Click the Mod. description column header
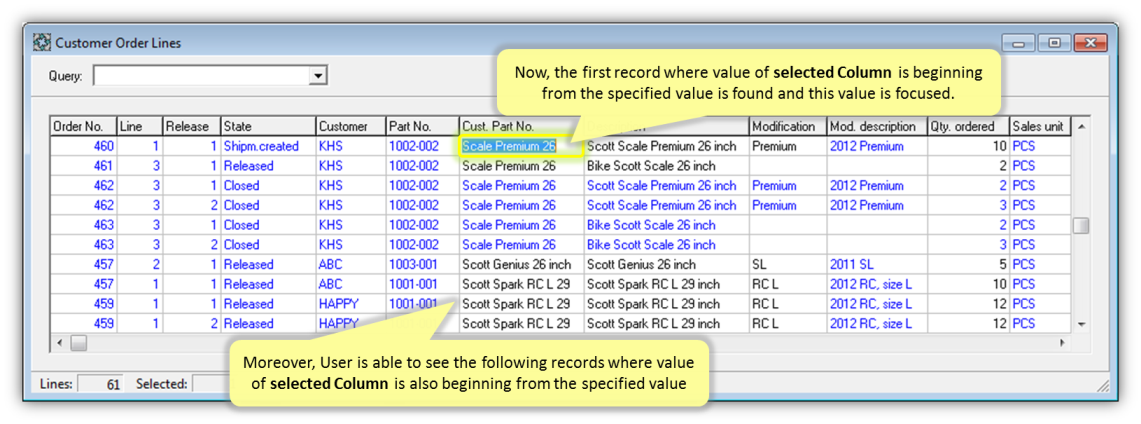Image resolution: width=1141 pixels, height=424 pixels. (877, 127)
